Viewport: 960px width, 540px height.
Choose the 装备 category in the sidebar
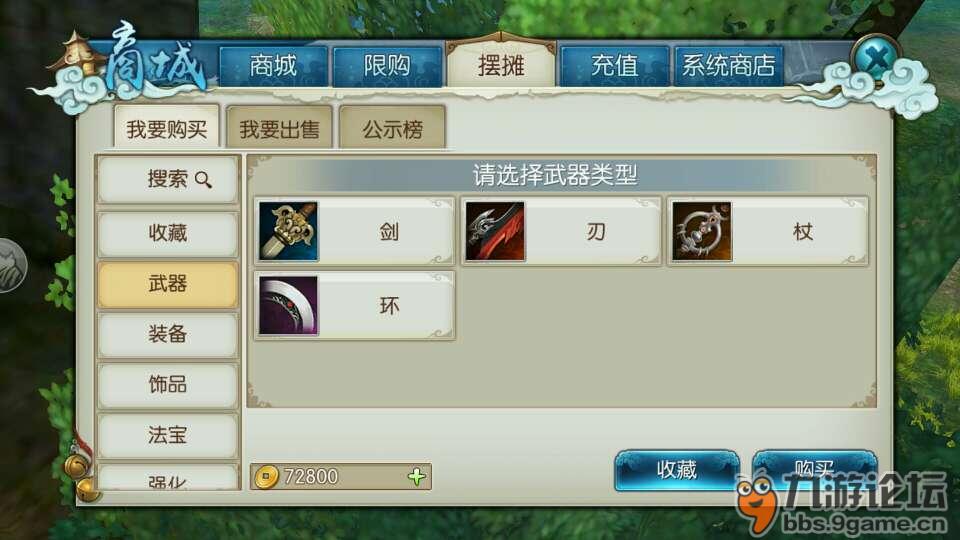click(168, 334)
